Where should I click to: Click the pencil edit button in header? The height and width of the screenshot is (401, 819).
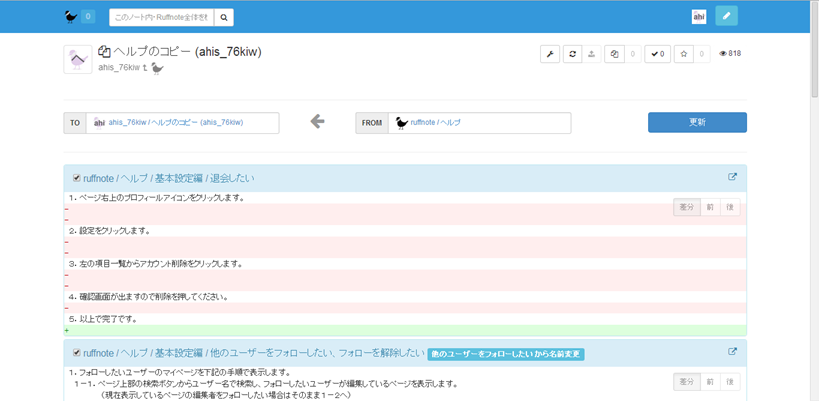tap(727, 16)
